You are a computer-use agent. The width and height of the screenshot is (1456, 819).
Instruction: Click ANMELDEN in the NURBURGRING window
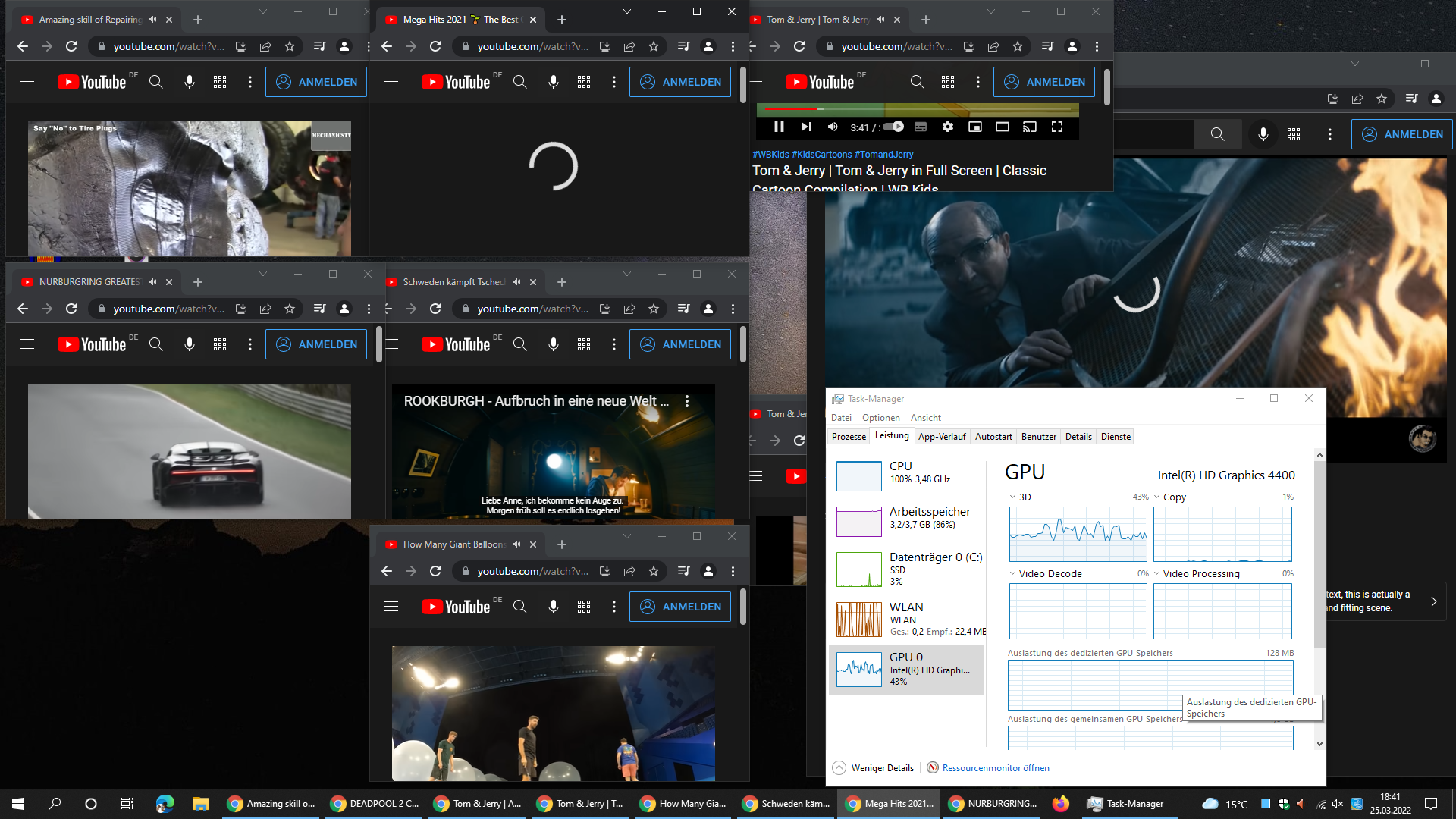click(x=316, y=344)
